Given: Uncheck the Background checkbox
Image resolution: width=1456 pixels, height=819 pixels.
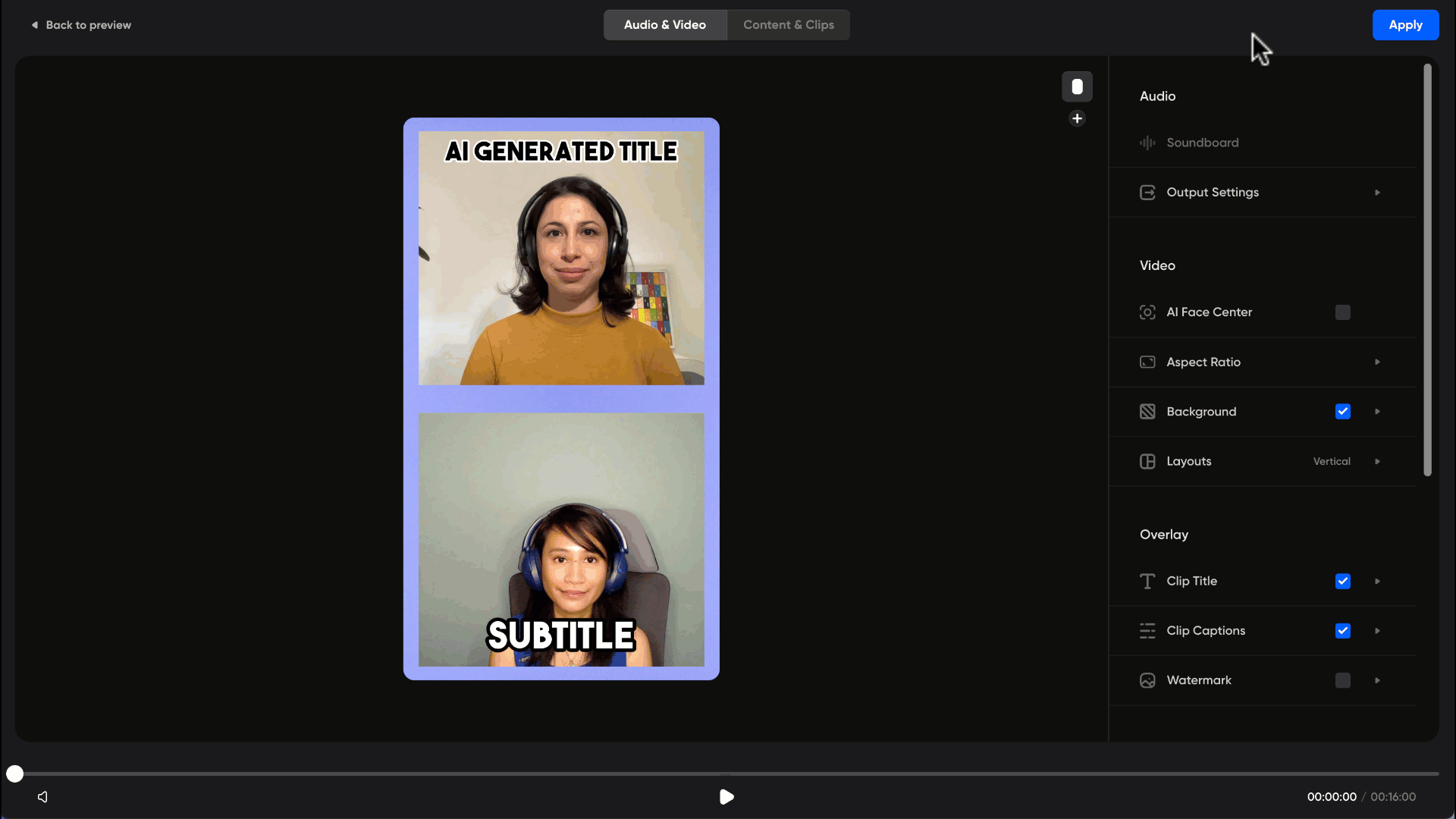Looking at the screenshot, I should point(1342,412).
